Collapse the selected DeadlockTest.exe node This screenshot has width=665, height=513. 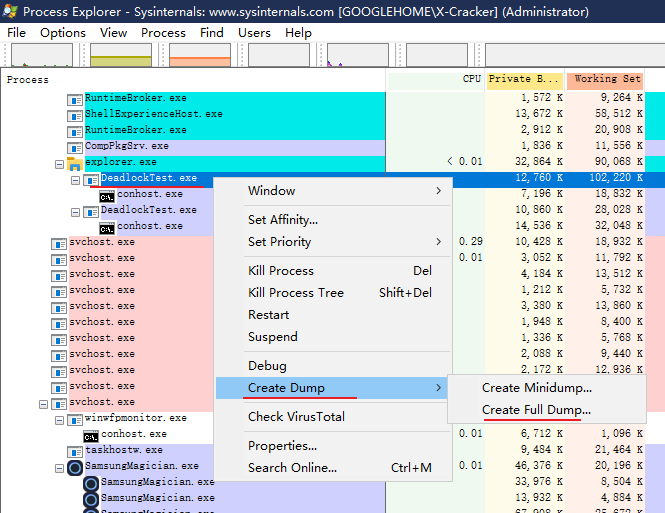pyautogui.click(x=75, y=181)
